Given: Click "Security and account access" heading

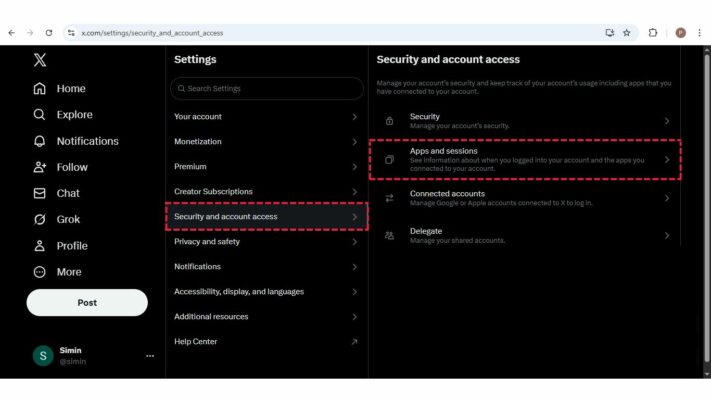Looking at the screenshot, I should (x=448, y=59).
